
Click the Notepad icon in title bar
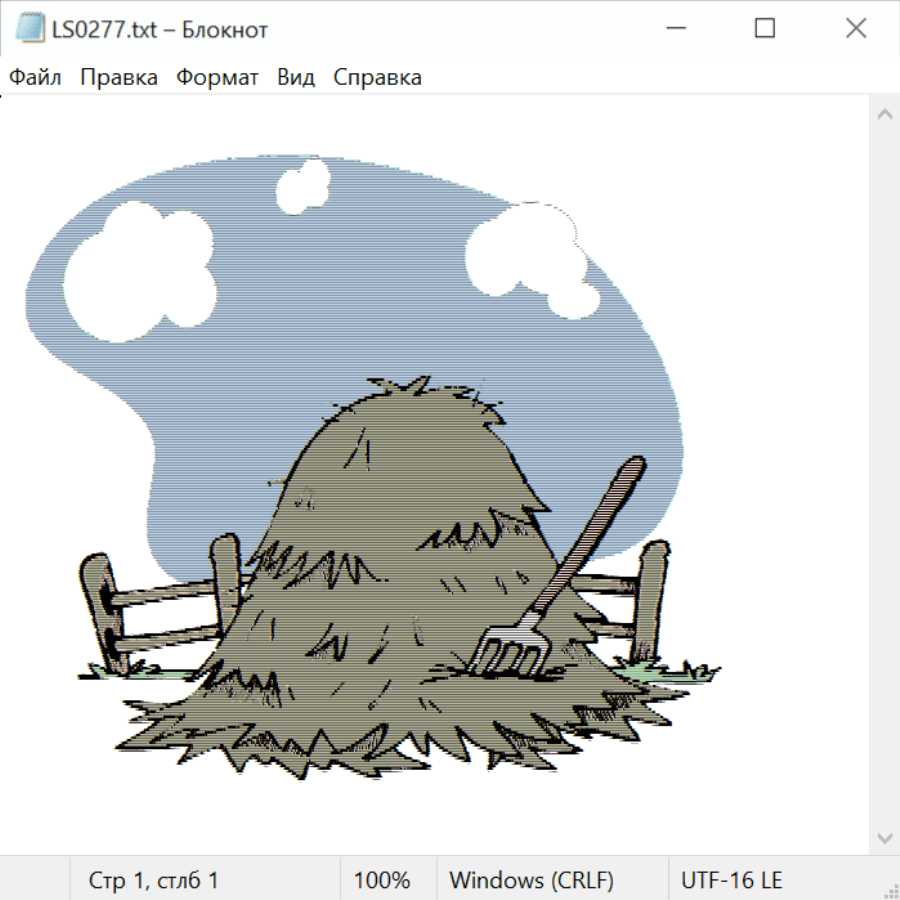click(x=29, y=29)
